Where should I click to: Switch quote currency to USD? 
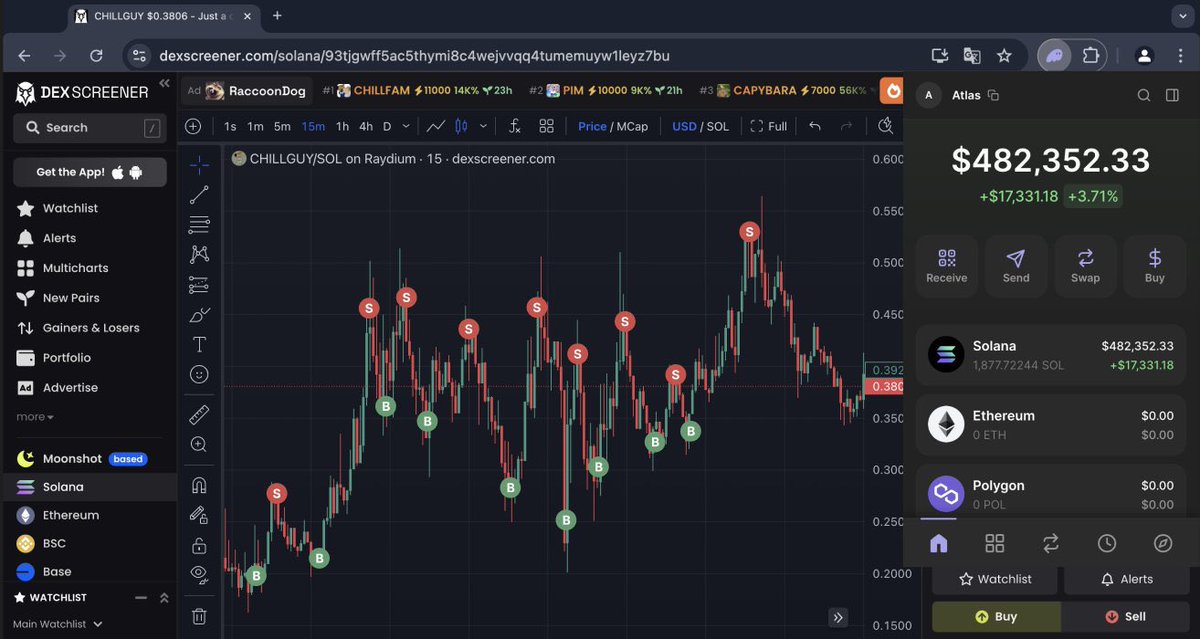[x=684, y=126]
